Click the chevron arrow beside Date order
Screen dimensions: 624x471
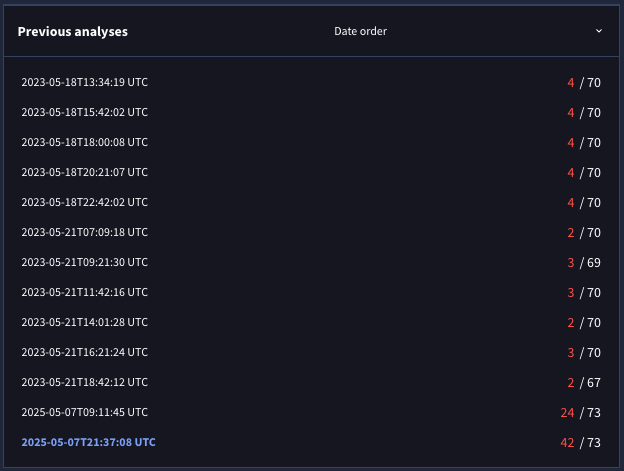599,31
